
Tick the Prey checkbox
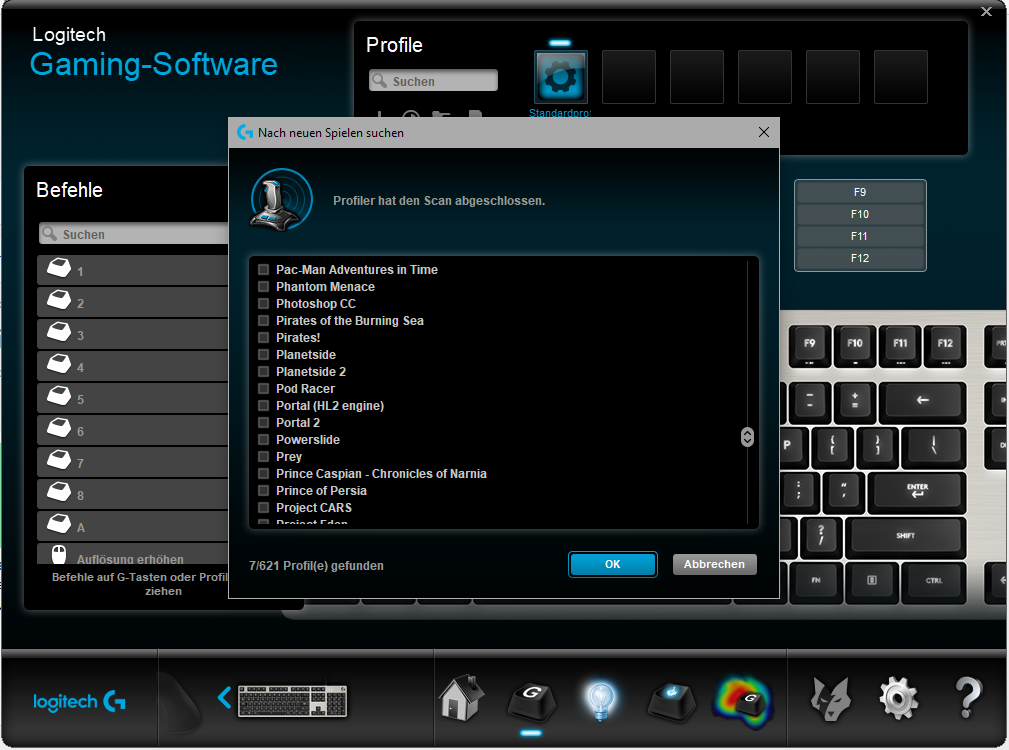tap(263, 457)
